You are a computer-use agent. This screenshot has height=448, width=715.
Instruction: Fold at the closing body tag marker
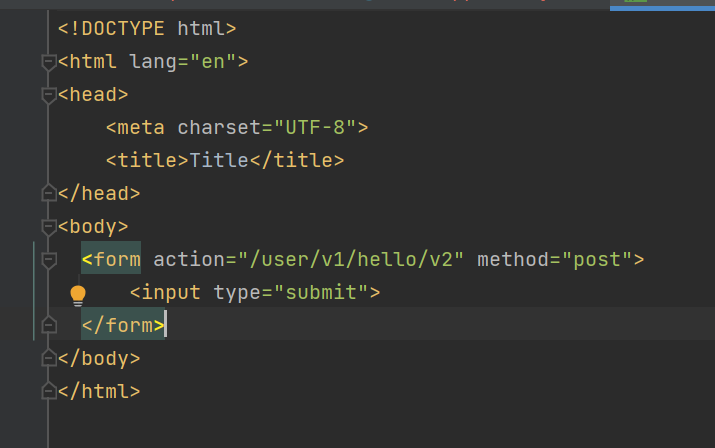click(x=48, y=358)
